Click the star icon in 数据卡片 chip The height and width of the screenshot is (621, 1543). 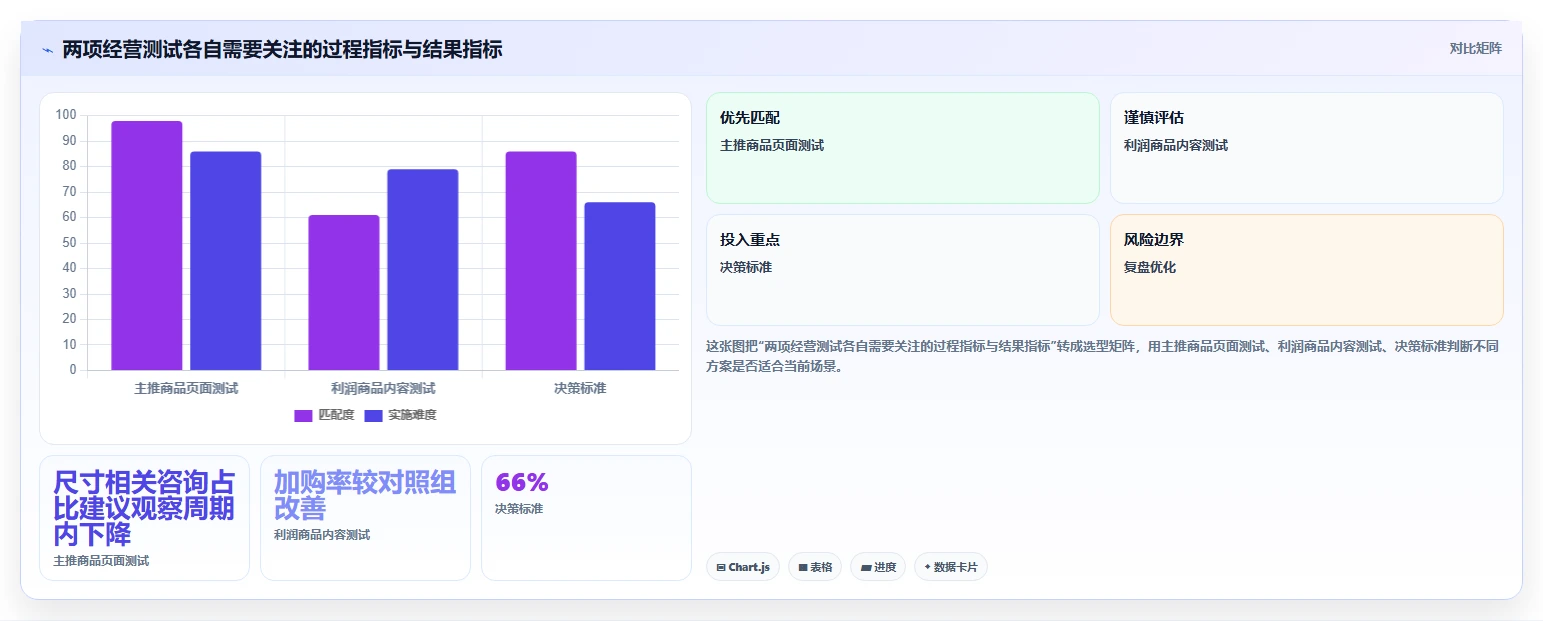click(x=928, y=568)
